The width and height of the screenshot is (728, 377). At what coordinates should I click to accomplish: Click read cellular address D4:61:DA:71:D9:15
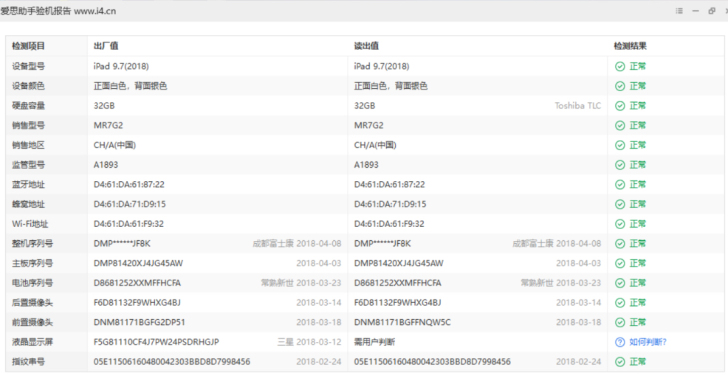pos(390,204)
